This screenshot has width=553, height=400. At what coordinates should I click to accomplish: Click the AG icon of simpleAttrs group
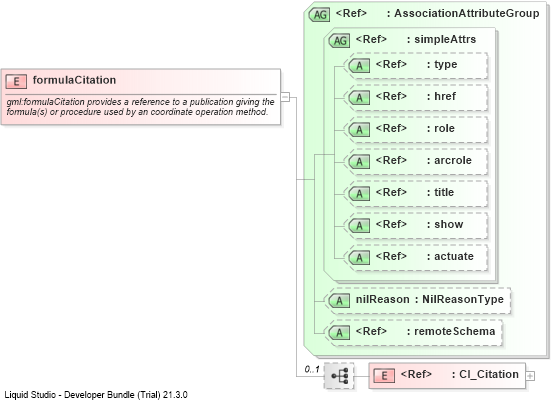click(x=339, y=41)
